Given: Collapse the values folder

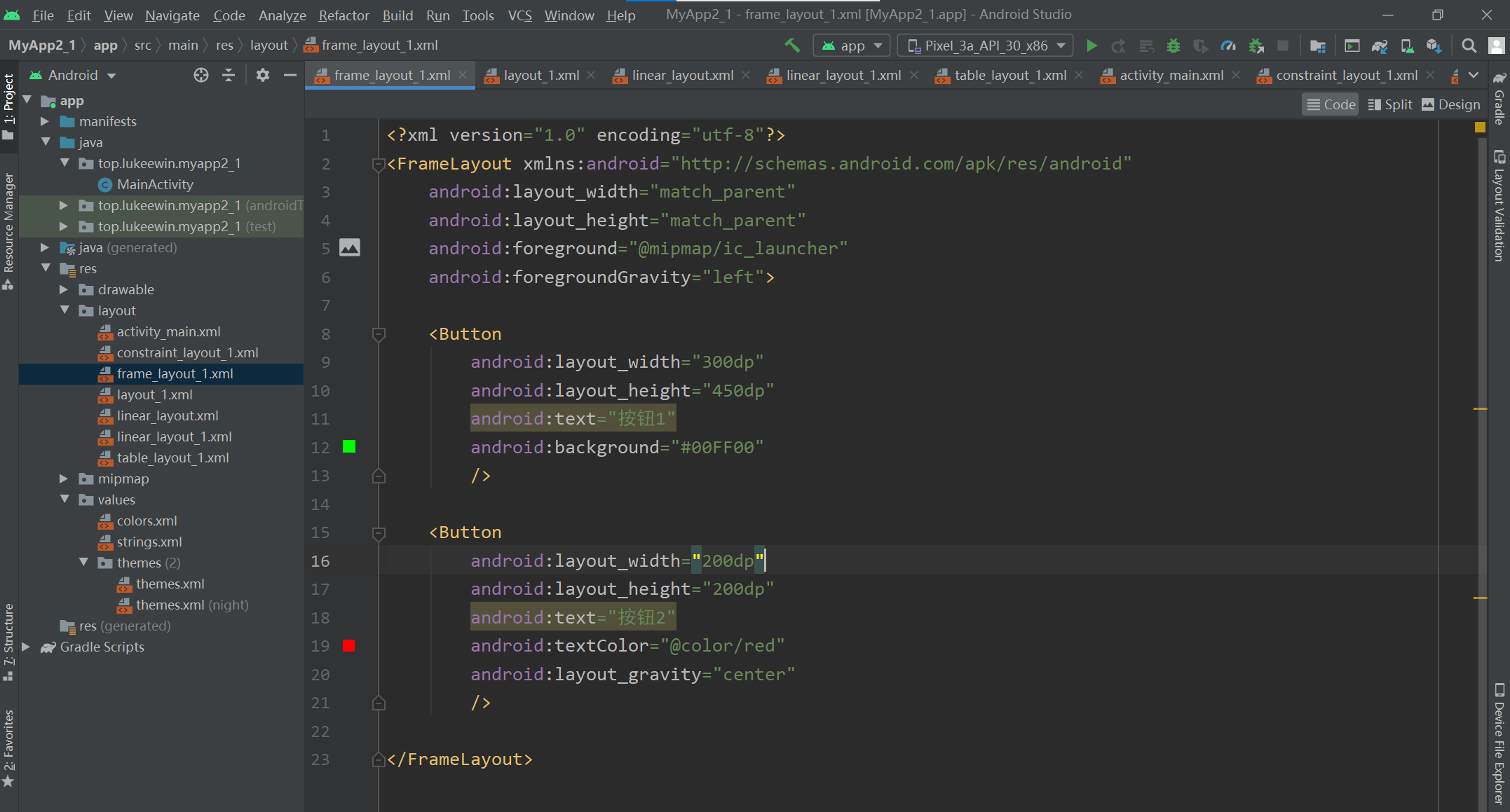Looking at the screenshot, I should click(x=64, y=500).
